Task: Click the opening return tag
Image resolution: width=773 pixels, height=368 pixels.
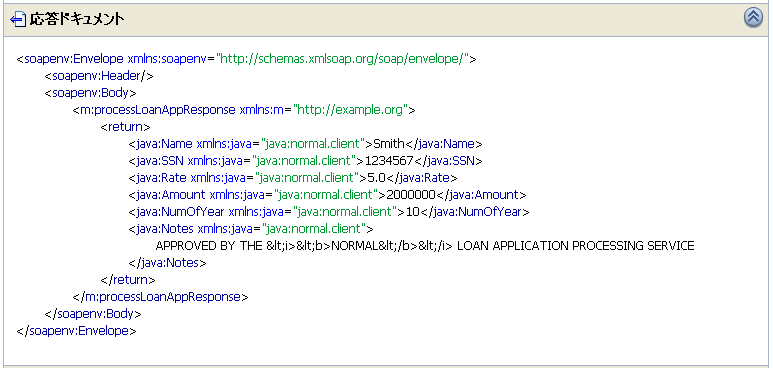Action: [126, 127]
